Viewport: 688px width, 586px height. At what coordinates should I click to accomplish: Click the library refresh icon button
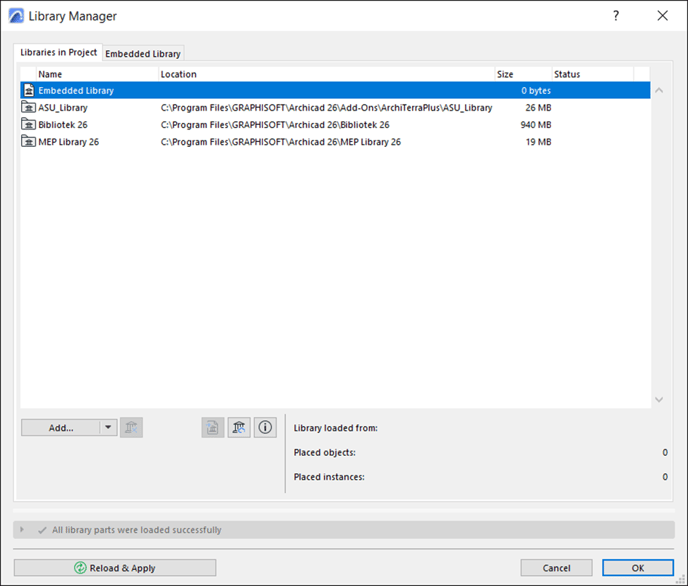239,427
